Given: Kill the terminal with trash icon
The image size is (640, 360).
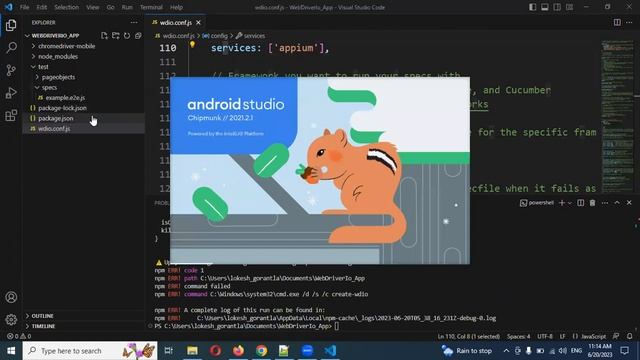Looking at the screenshot, I should [592, 203].
